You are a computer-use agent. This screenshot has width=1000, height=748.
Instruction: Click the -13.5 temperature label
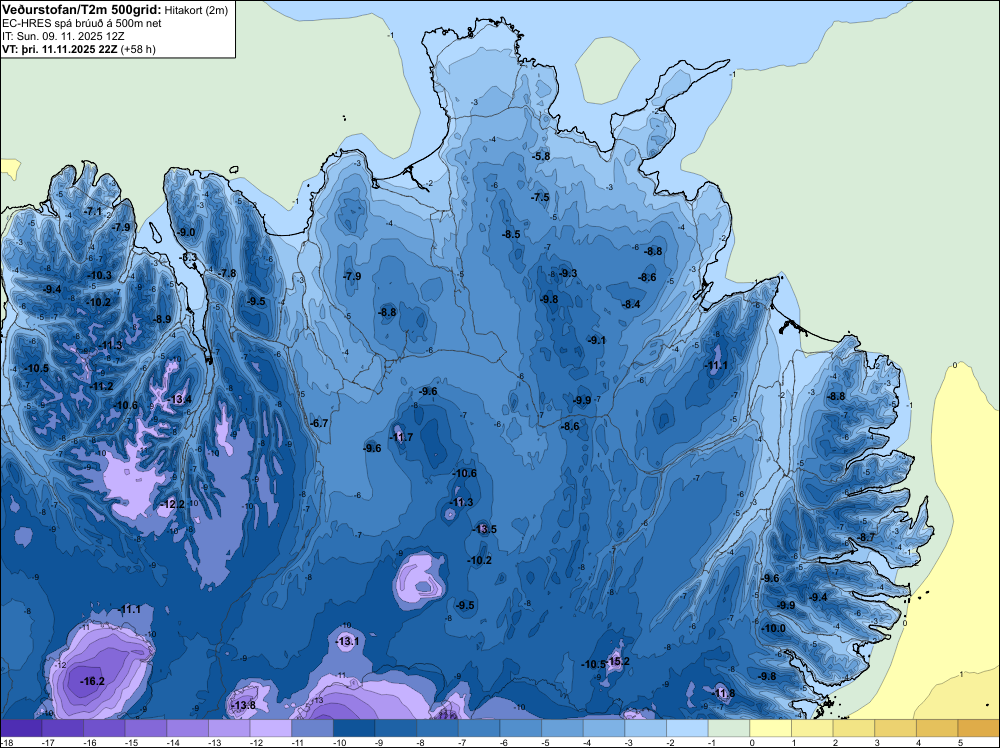(485, 529)
